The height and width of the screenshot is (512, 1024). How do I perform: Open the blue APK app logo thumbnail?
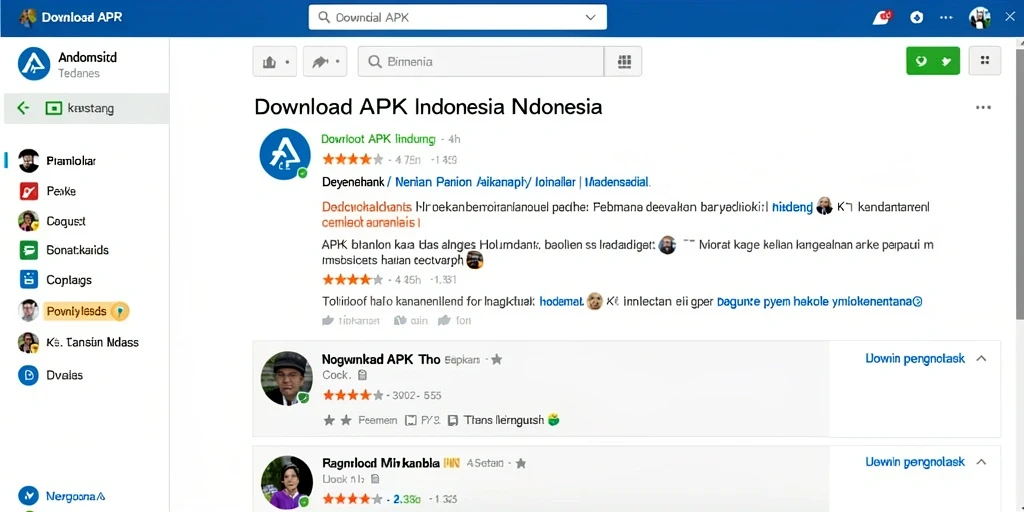285,154
